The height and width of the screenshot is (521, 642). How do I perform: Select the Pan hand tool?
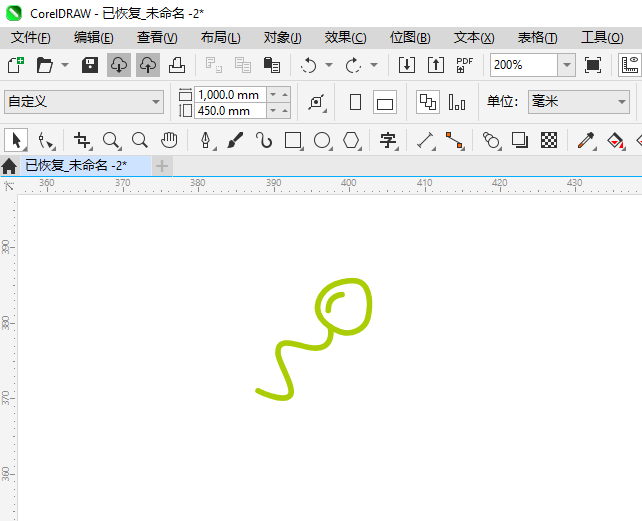[x=169, y=140]
